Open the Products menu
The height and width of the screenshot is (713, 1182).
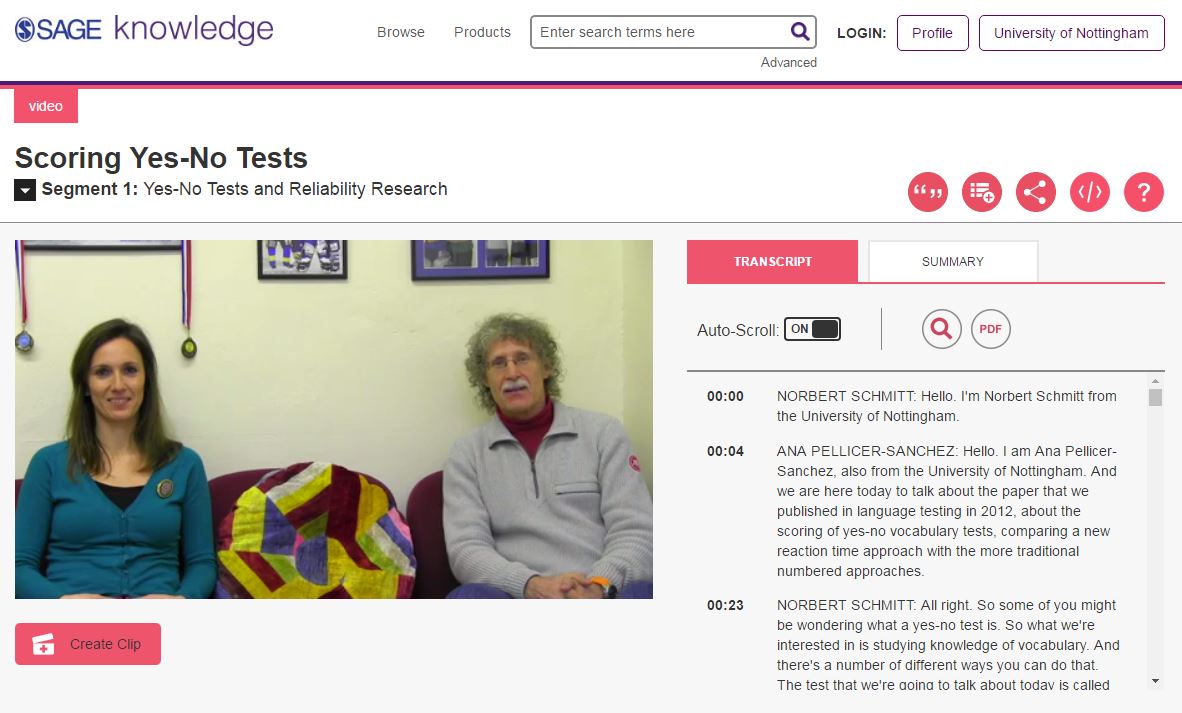[482, 32]
